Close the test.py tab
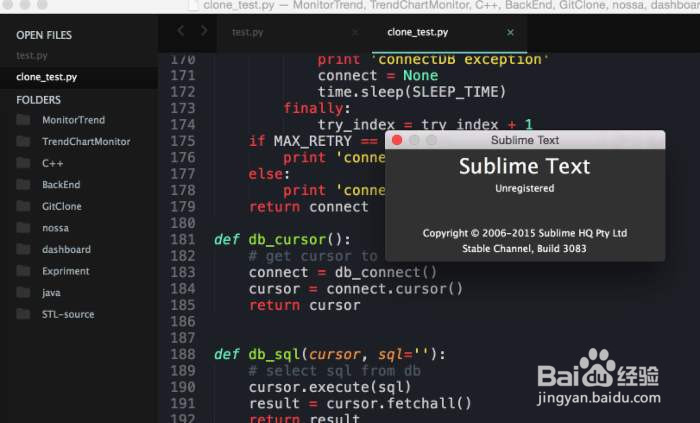Screen dimensions: 700x423 pyautogui.click(x=355, y=32)
